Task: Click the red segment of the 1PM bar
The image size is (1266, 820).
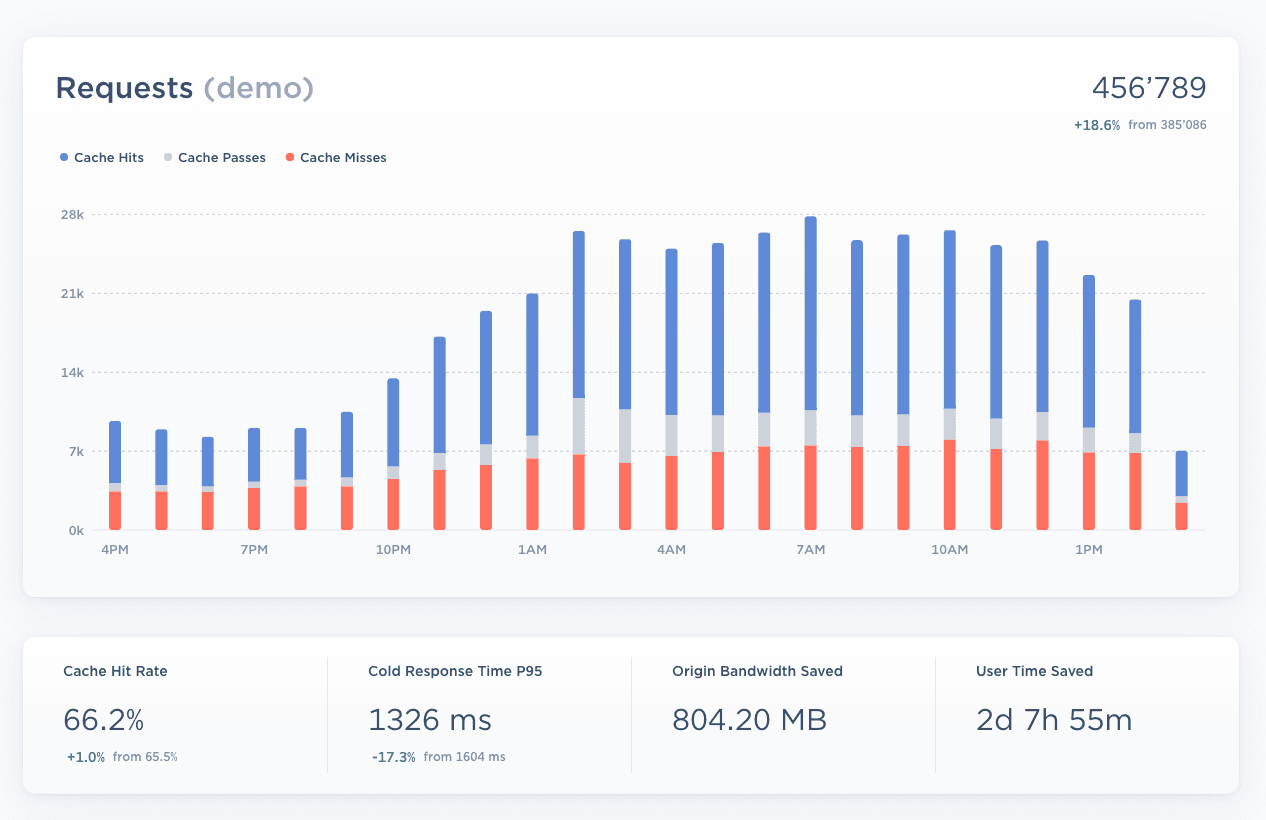Action: 1088,490
